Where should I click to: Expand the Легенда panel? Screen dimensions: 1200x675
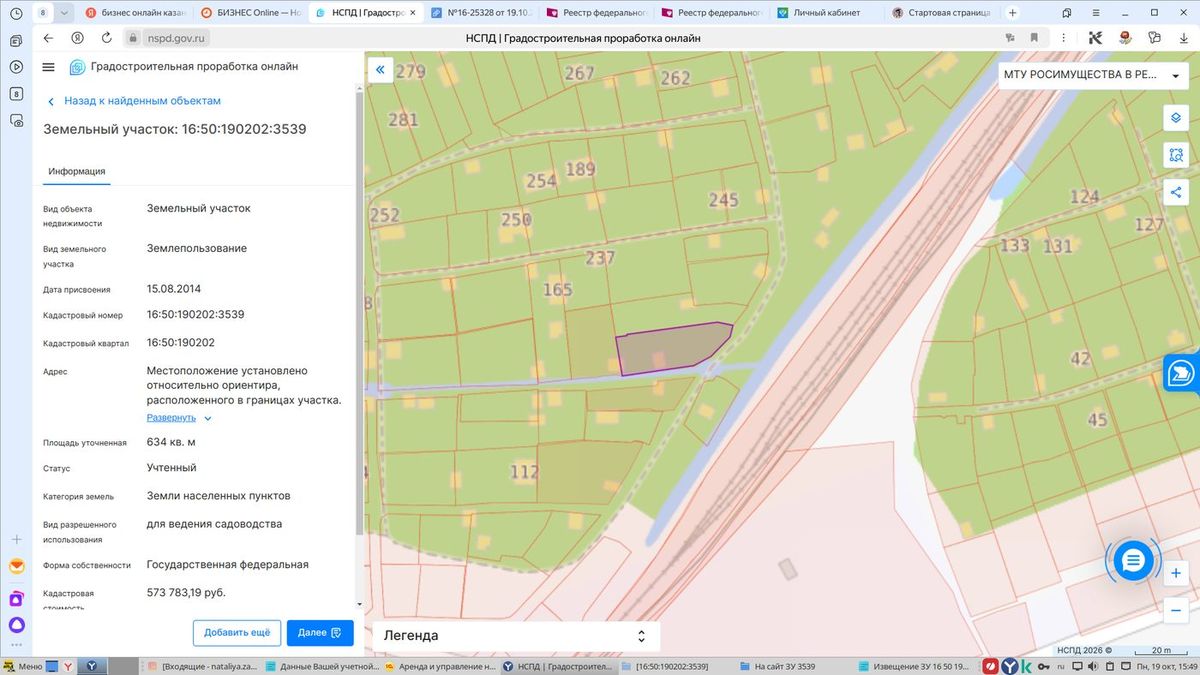pos(515,635)
